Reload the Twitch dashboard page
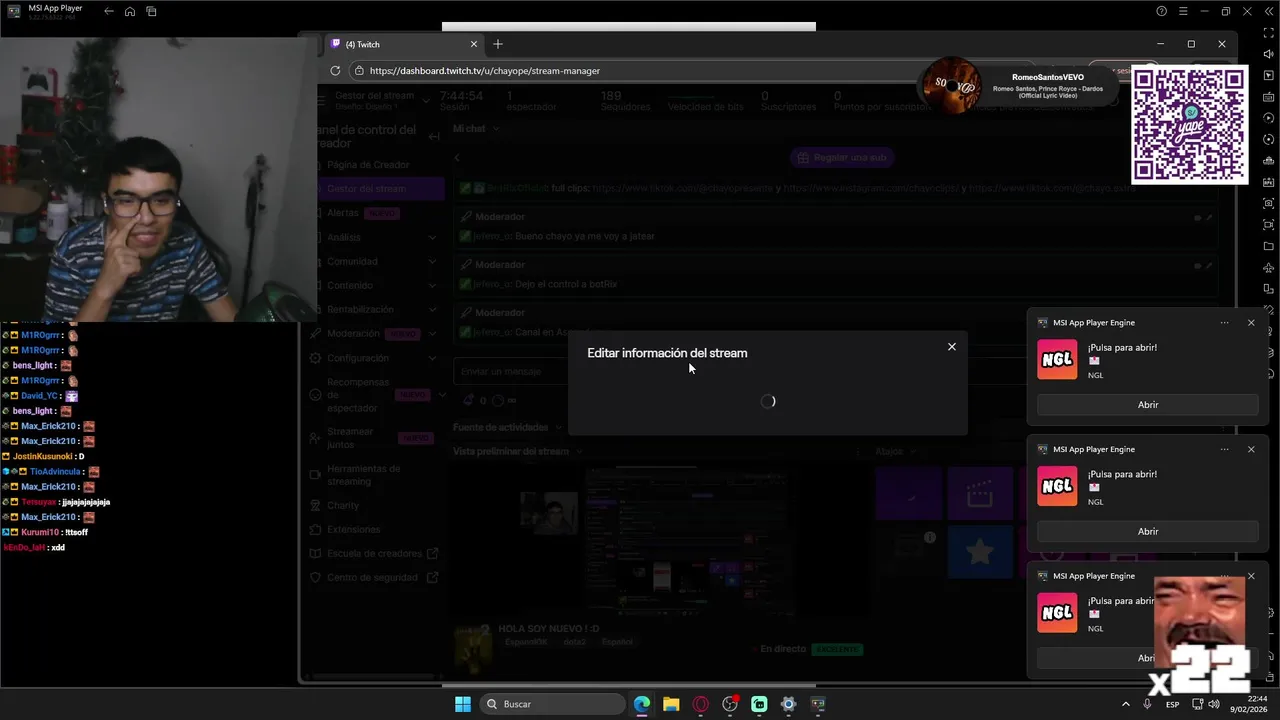The height and width of the screenshot is (720, 1280). pos(335,71)
